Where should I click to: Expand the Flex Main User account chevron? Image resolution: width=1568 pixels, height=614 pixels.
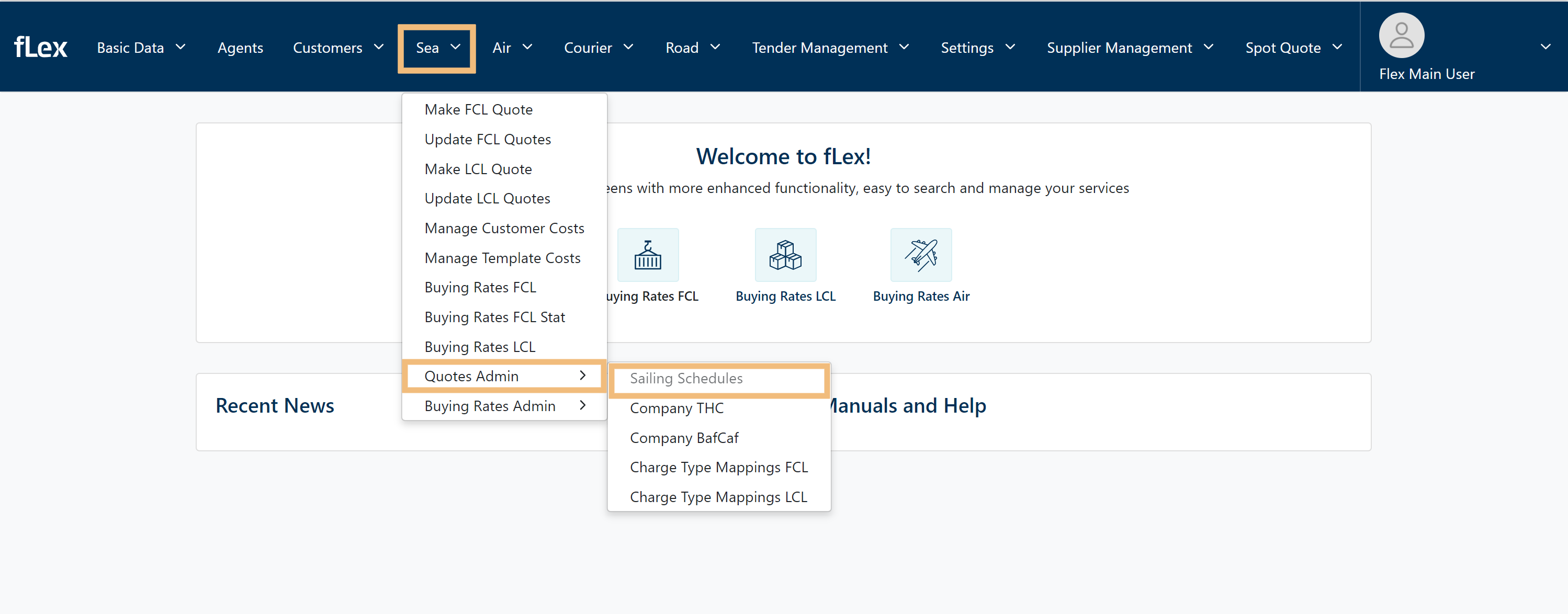click(1545, 47)
